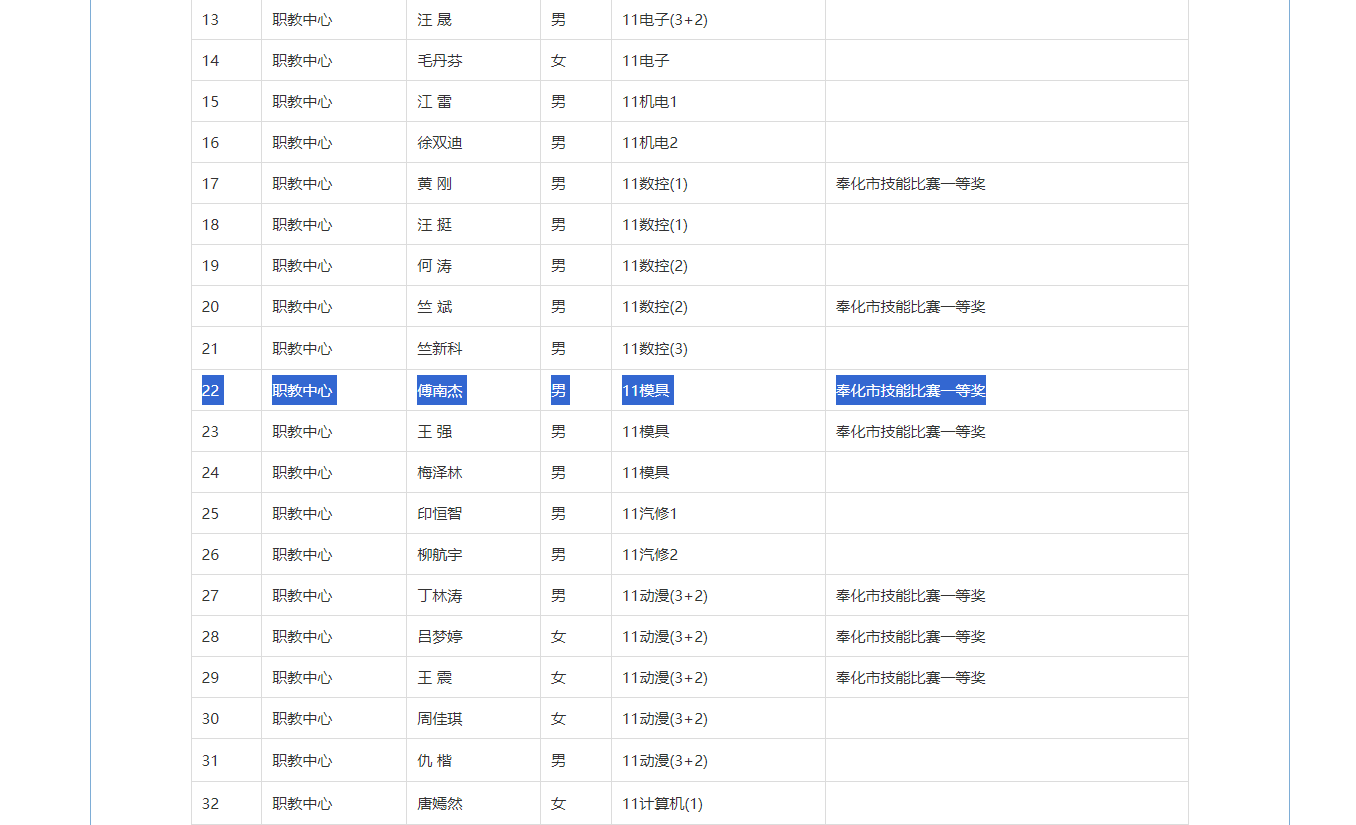
Task: Select the highlighted name 傅南杰
Action: pyautogui.click(x=441, y=390)
